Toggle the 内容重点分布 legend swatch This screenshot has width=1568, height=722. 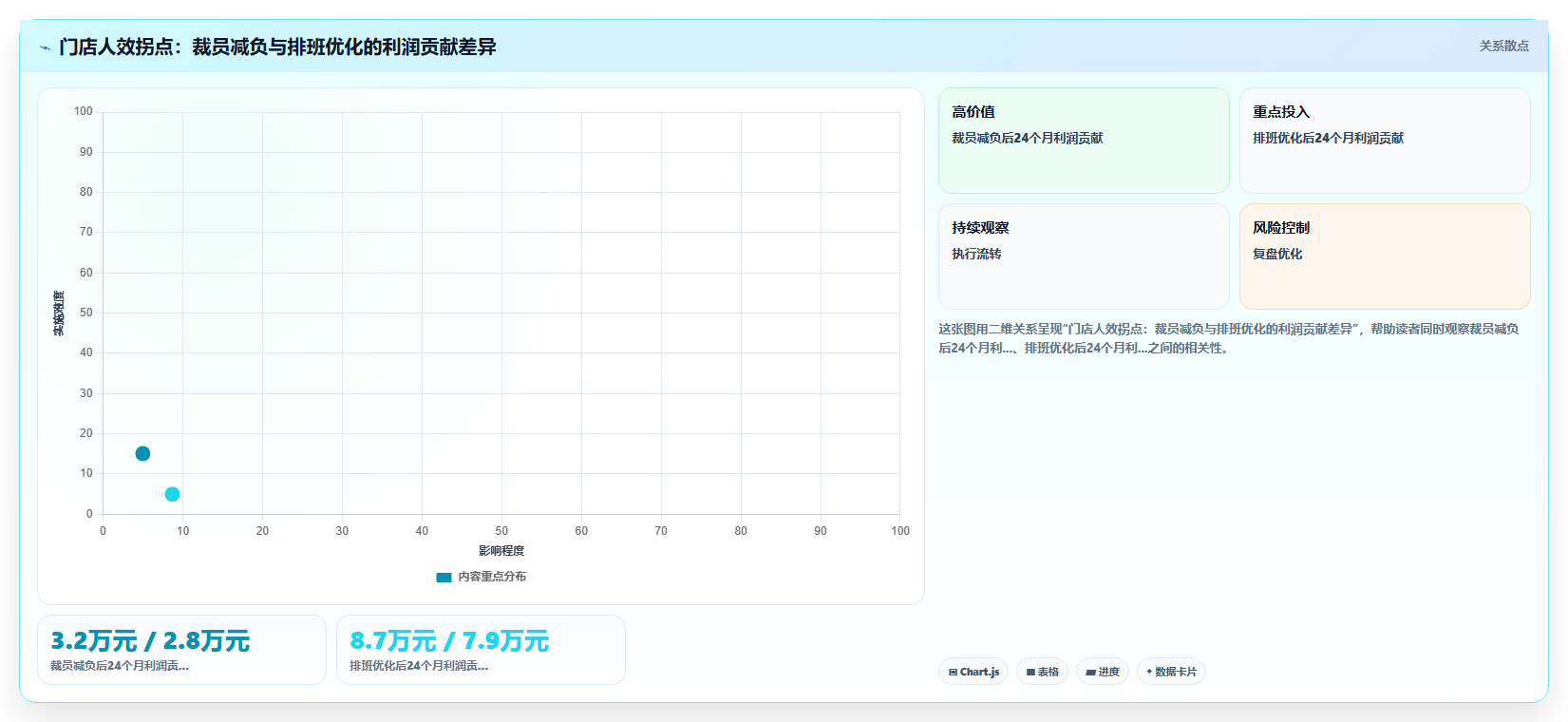click(x=444, y=577)
